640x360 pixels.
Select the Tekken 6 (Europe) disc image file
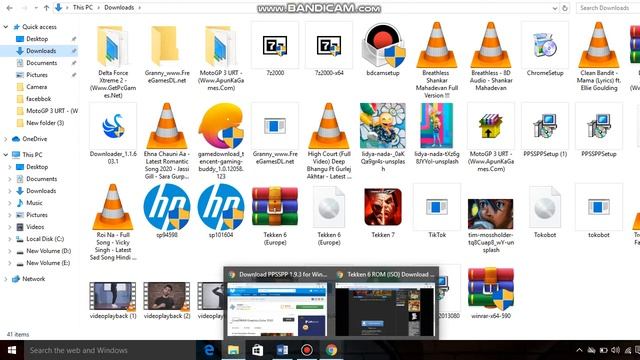(x=329, y=215)
